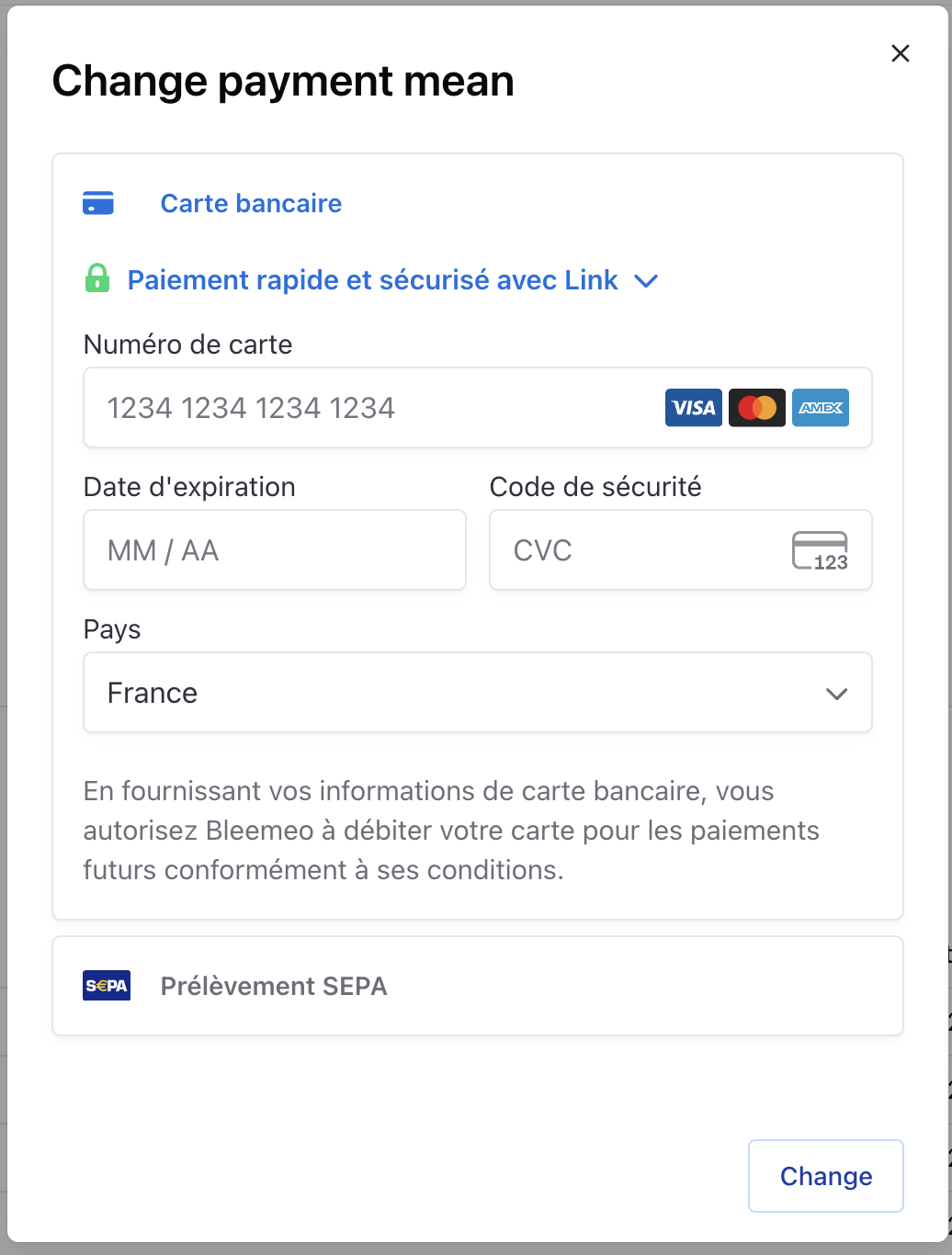Click the SEPA logo
The height and width of the screenshot is (1255, 952).
click(106, 985)
